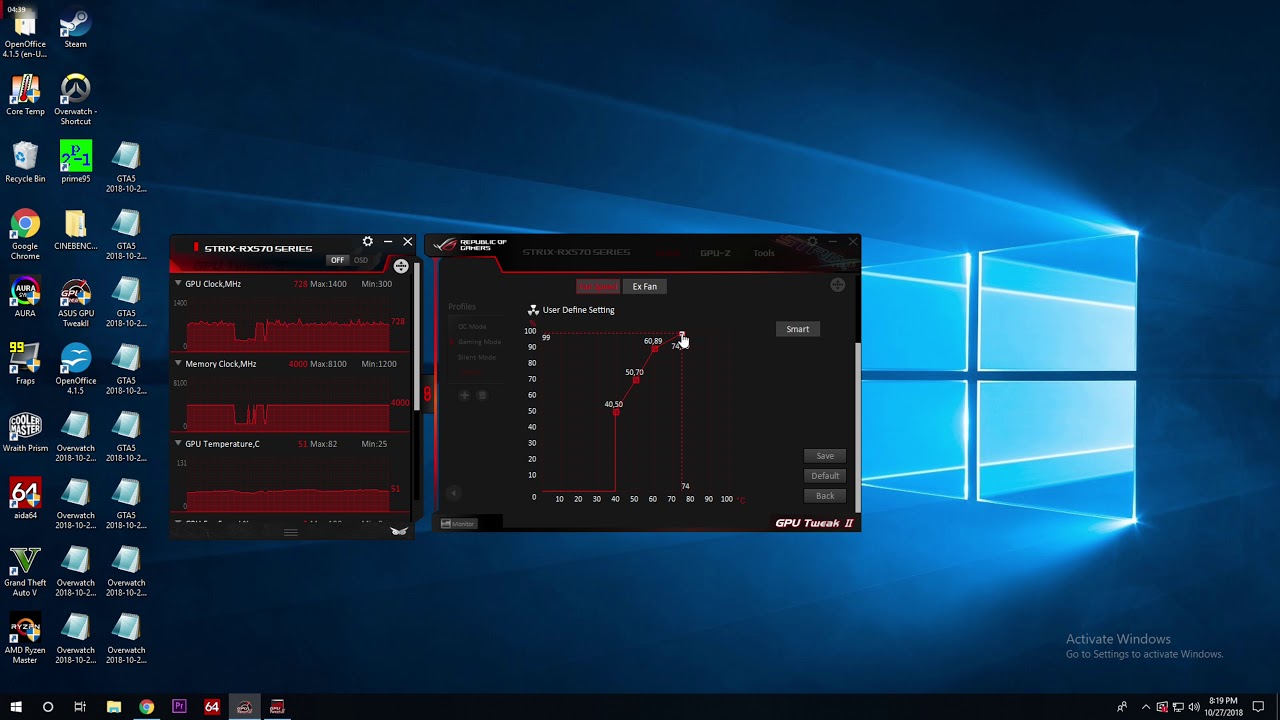Image resolution: width=1280 pixels, height=720 pixels.
Task: Click the left arrow collapse icon in GPU Tweak
Action: (453, 493)
